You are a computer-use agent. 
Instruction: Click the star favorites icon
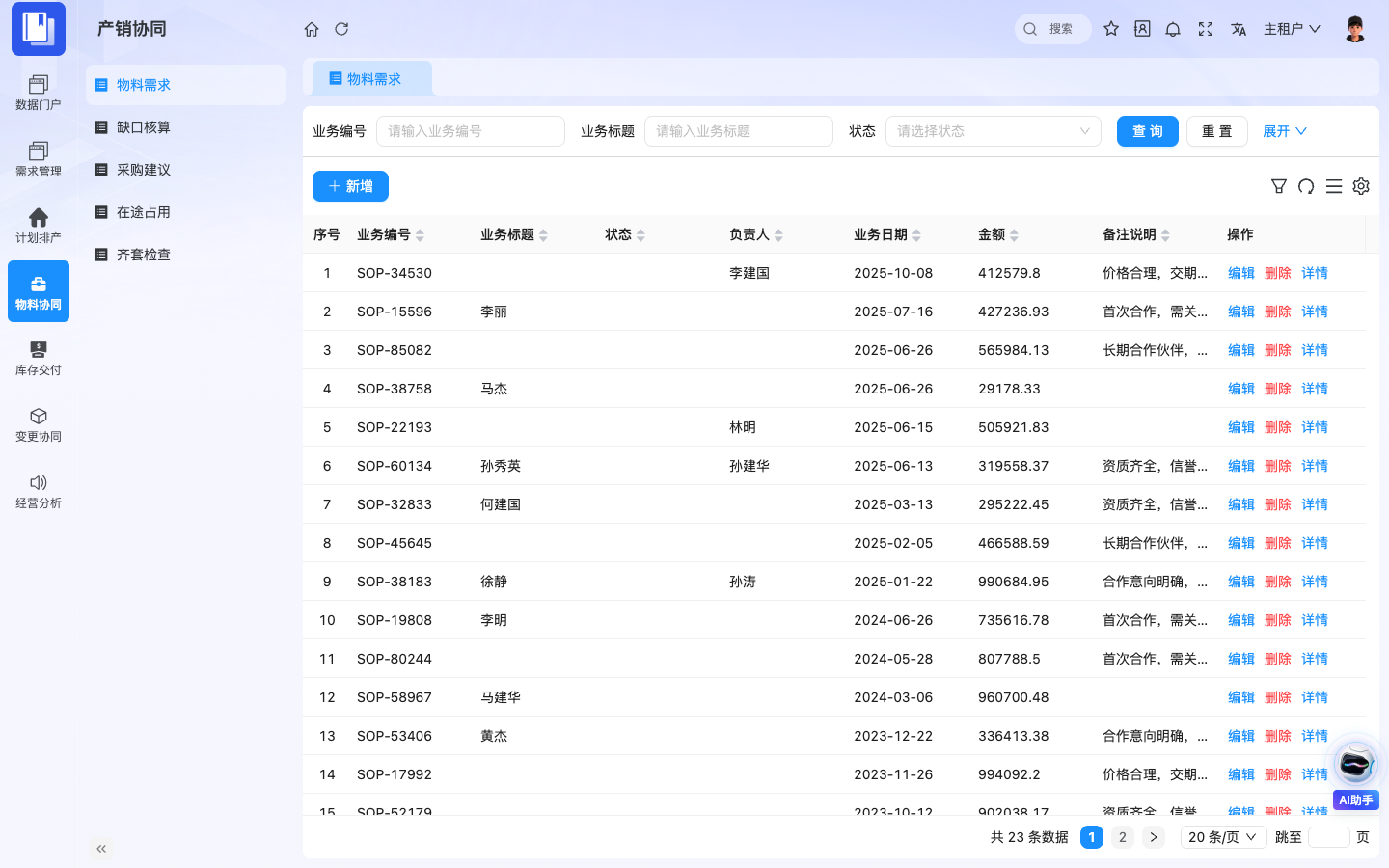[1111, 29]
